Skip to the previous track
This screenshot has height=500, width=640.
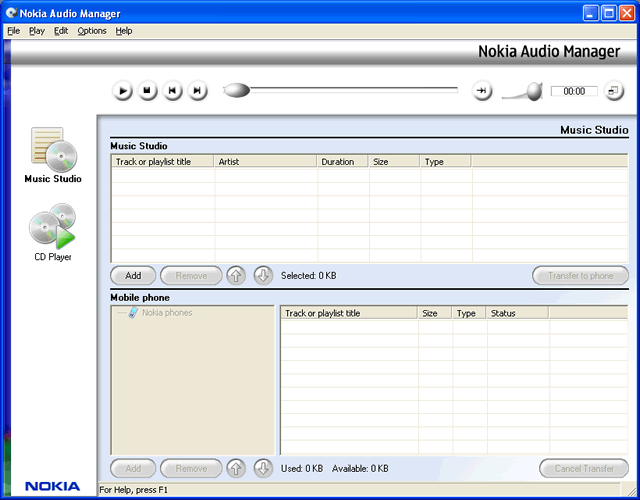tap(172, 91)
